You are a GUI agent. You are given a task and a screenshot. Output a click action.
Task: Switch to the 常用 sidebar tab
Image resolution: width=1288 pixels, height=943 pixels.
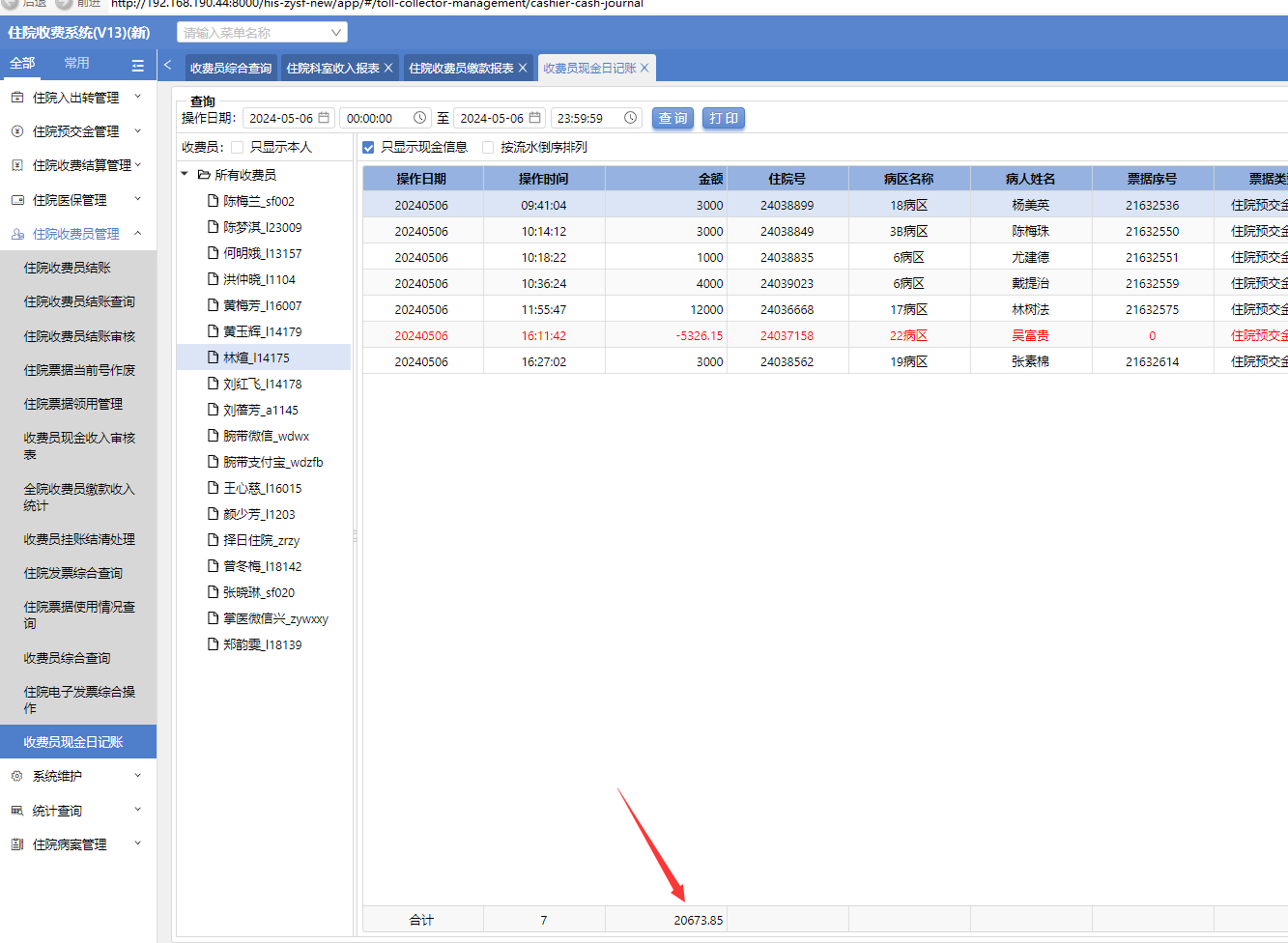[76, 64]
